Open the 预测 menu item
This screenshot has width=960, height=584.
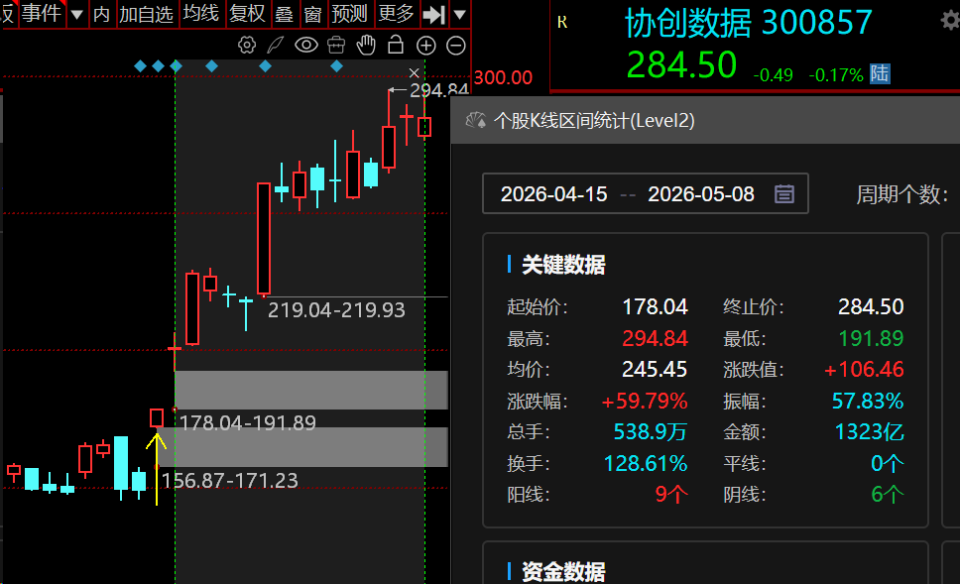349,13
